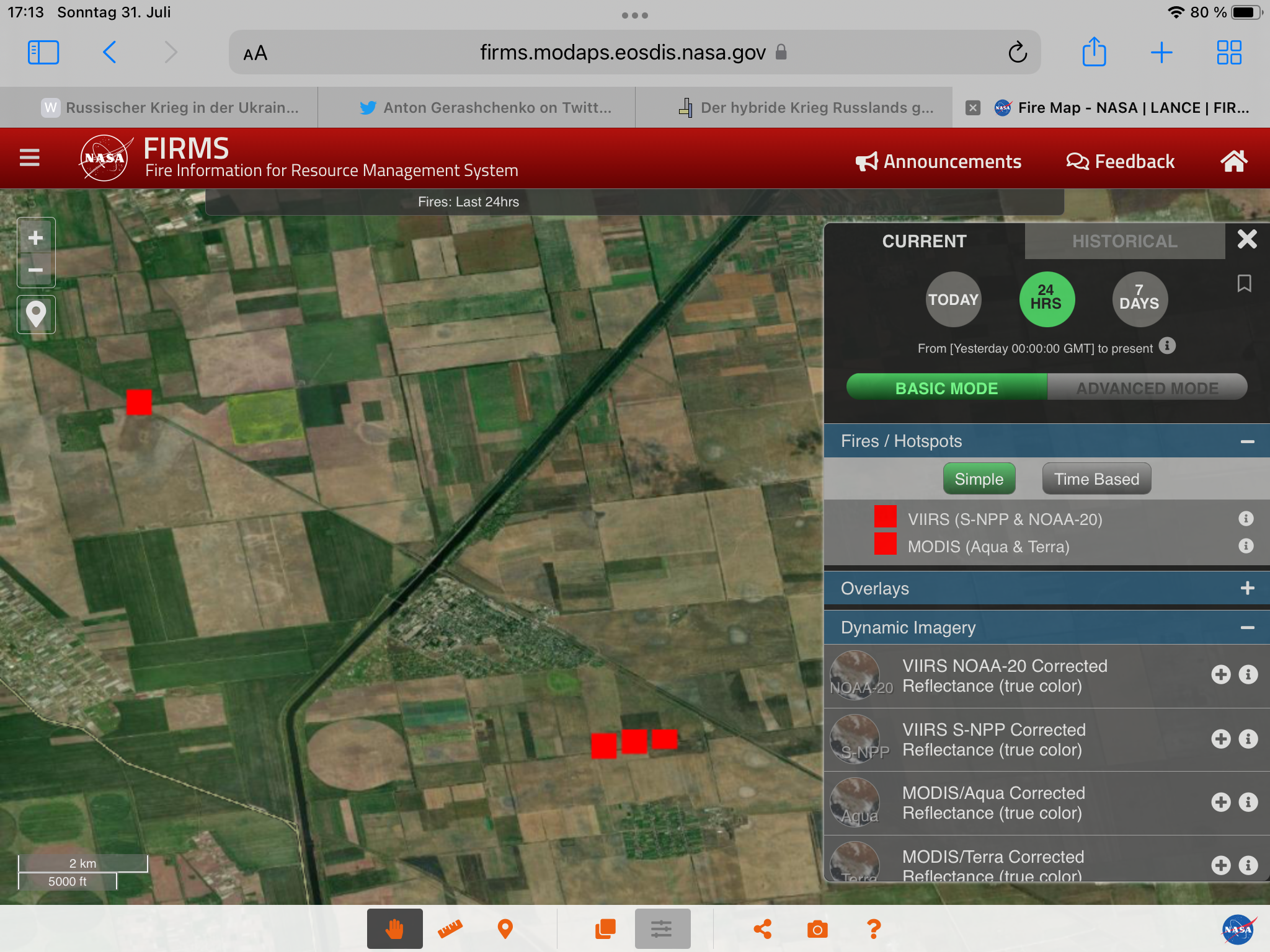Zoom out on the map
This screenshot has width=1270, height=952.
[36, 270]
